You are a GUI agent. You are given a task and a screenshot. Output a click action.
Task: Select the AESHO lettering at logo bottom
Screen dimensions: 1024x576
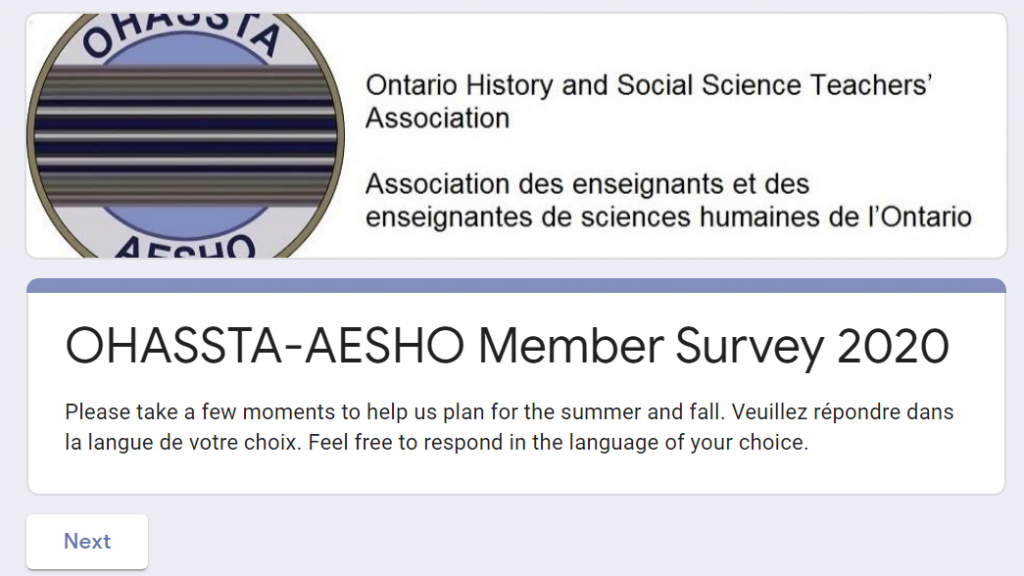click(185, 246)
